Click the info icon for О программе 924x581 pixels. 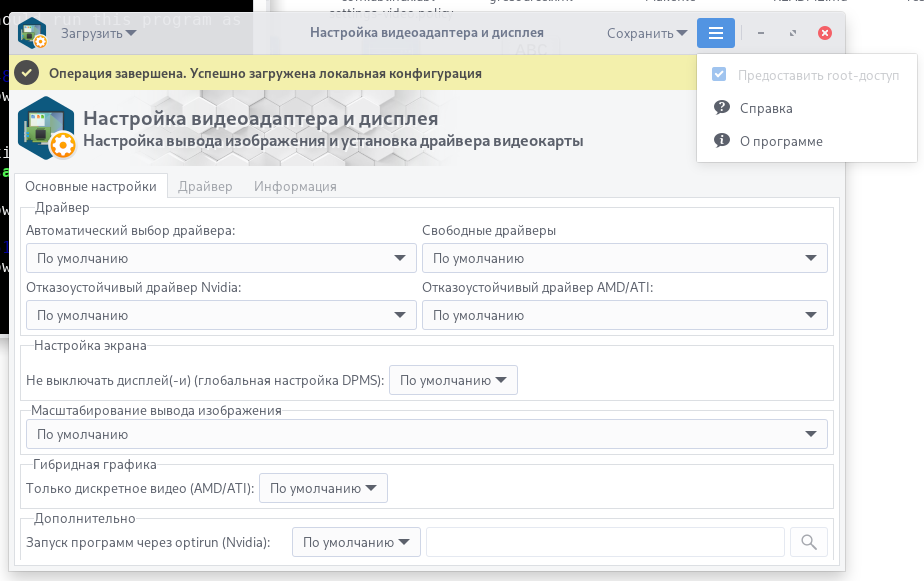721,141
